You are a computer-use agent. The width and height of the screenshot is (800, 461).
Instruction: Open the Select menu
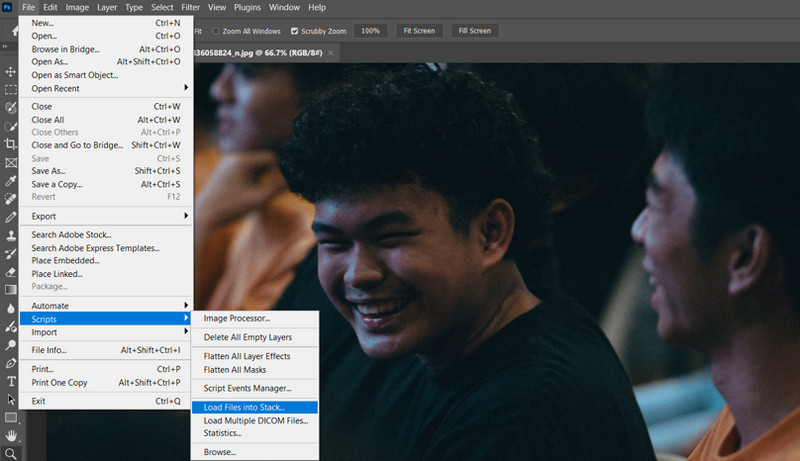click(162, 7)
